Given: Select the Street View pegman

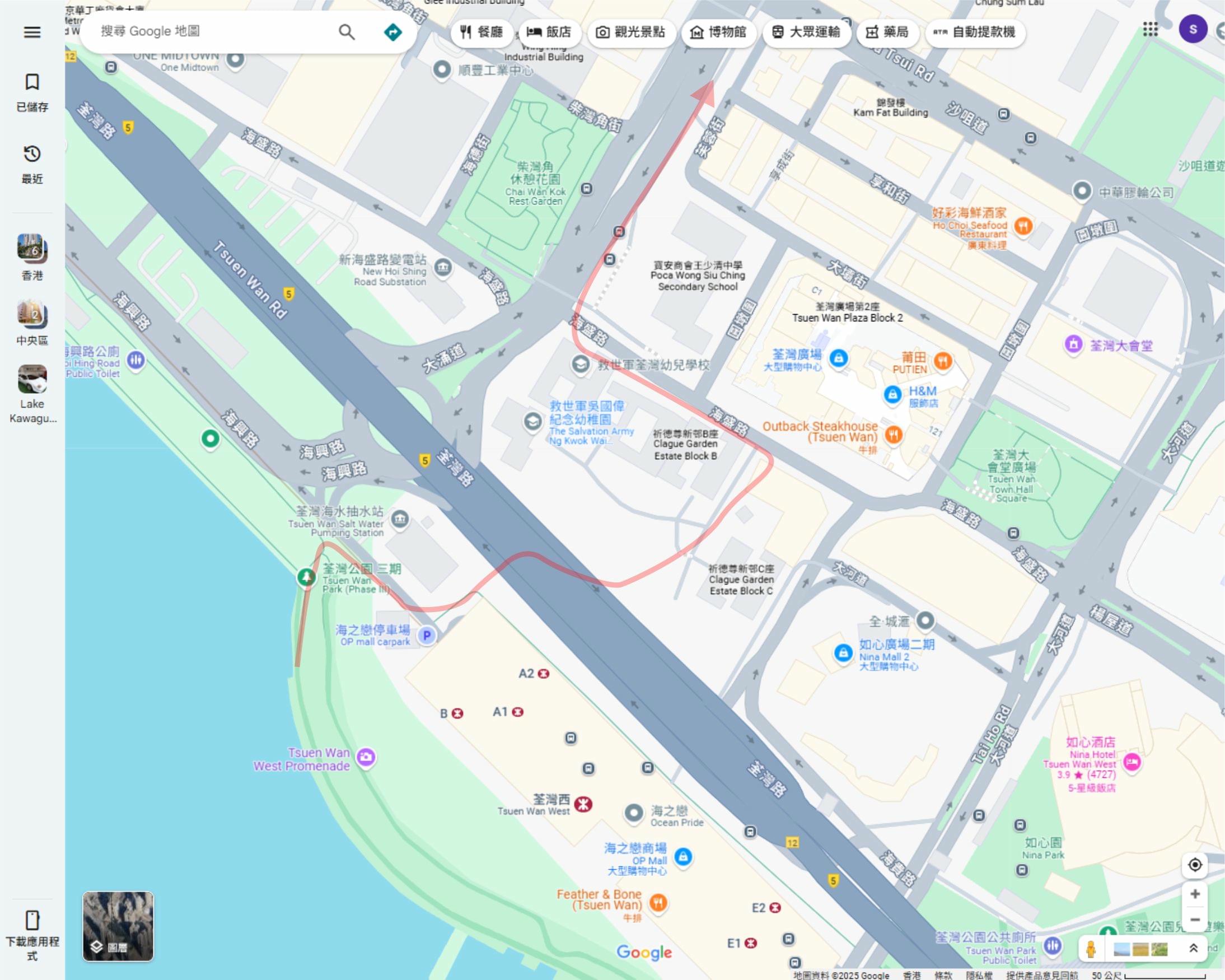Looking at the screenshot, I should pos(1091,949).
